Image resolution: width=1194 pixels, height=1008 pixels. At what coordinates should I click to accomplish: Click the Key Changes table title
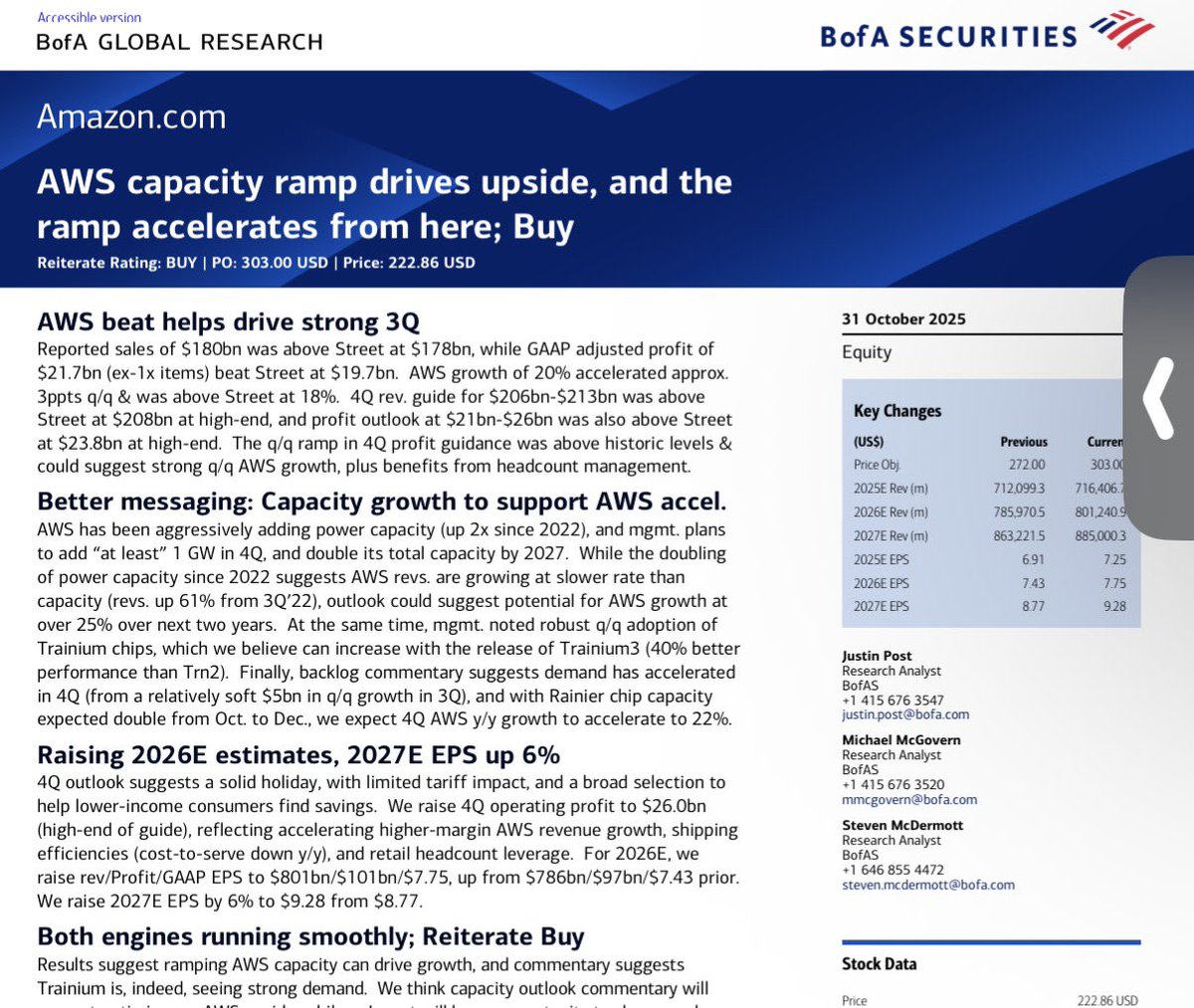click(897, 410)
